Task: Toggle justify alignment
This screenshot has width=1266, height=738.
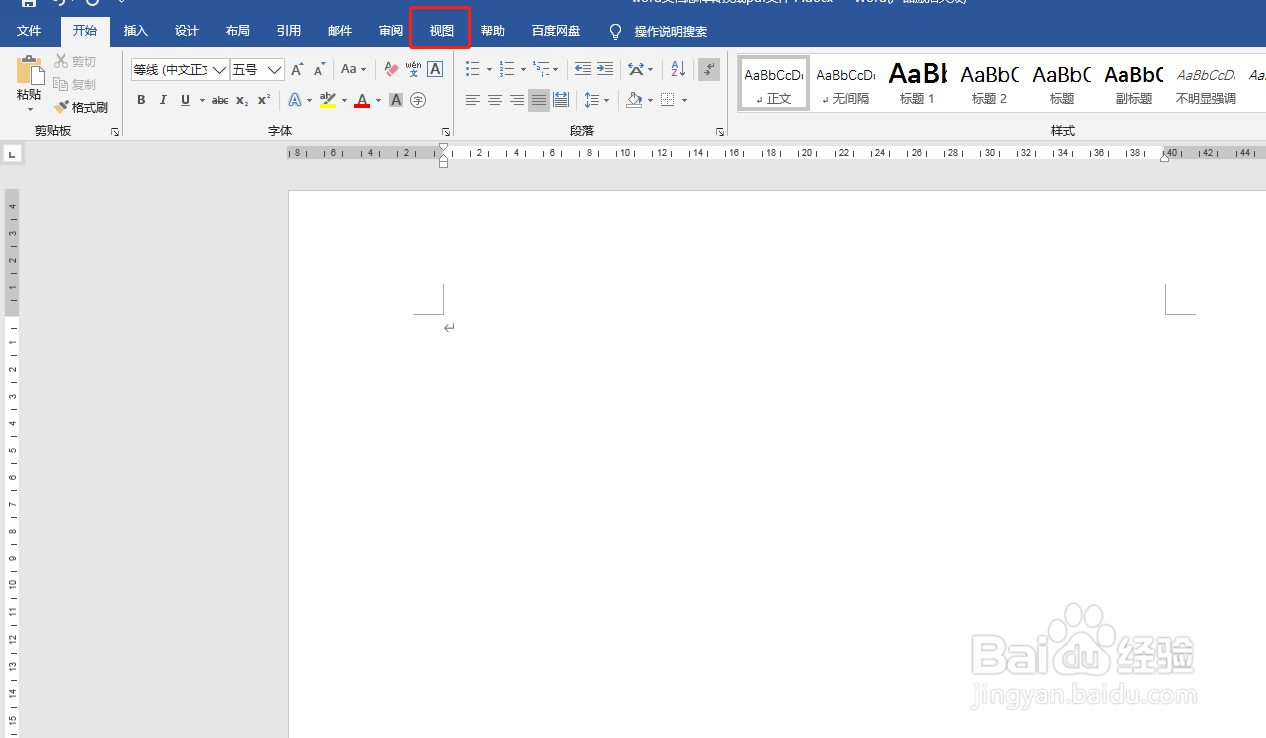Action: (x=539, y=100)
